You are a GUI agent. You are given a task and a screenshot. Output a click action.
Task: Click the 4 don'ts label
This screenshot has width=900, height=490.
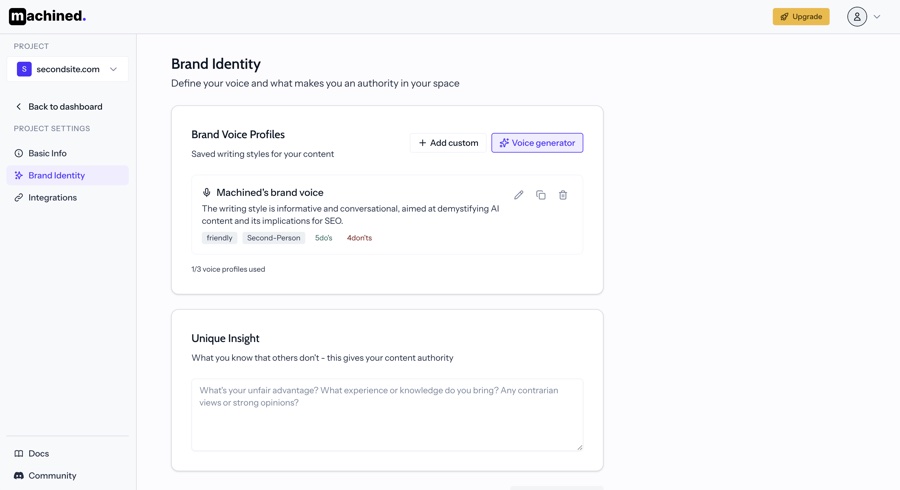pyautogui.click(x=359, y=238)
